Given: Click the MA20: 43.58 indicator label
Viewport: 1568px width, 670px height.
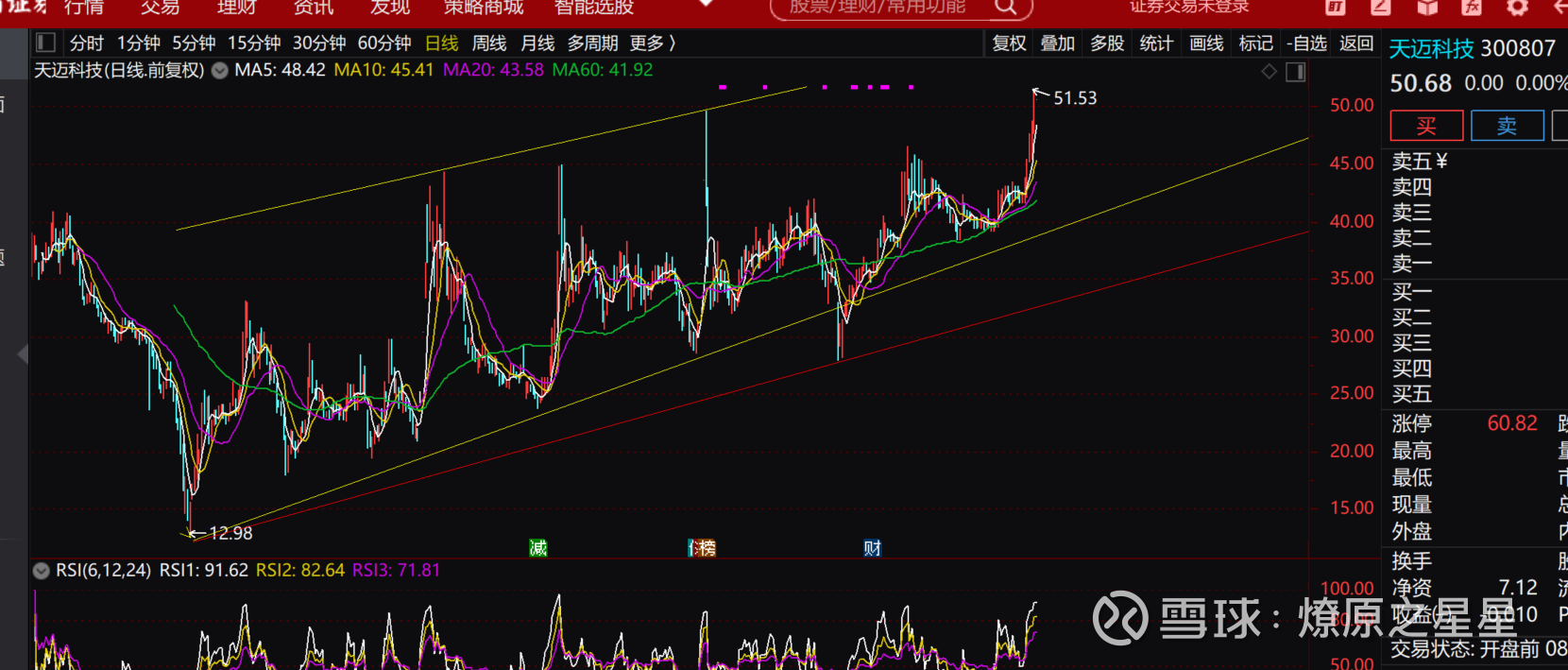Looking at the screenshot, I should 493,70.
